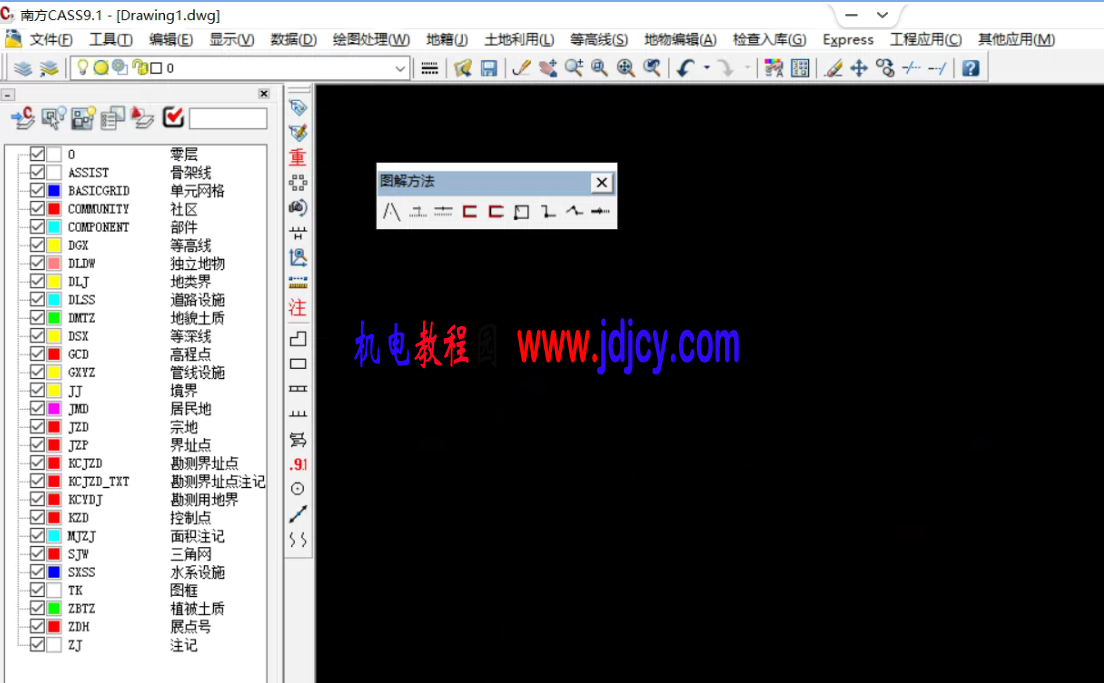
Task: Click the last arrow icon in 图解方法 toolbar
Action: click(600, 211)
